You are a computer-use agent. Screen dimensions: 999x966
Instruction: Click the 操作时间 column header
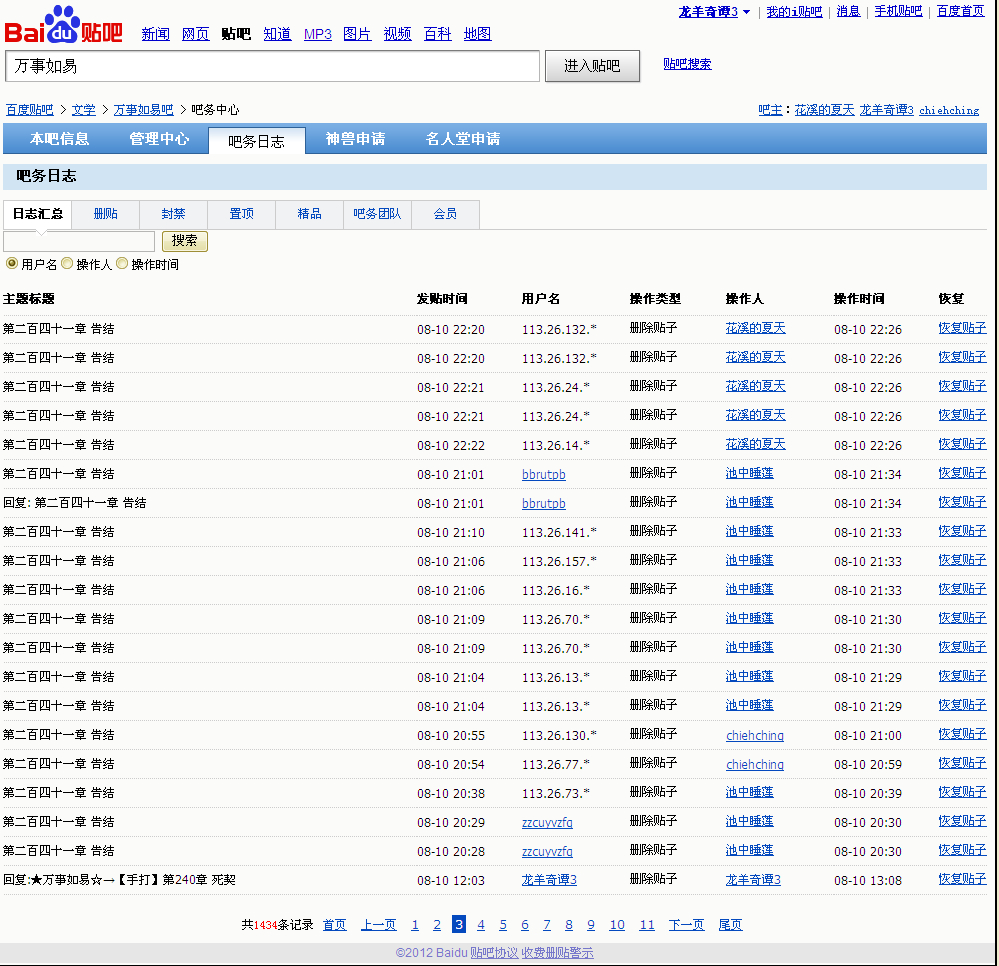click(x=859, y=299)
